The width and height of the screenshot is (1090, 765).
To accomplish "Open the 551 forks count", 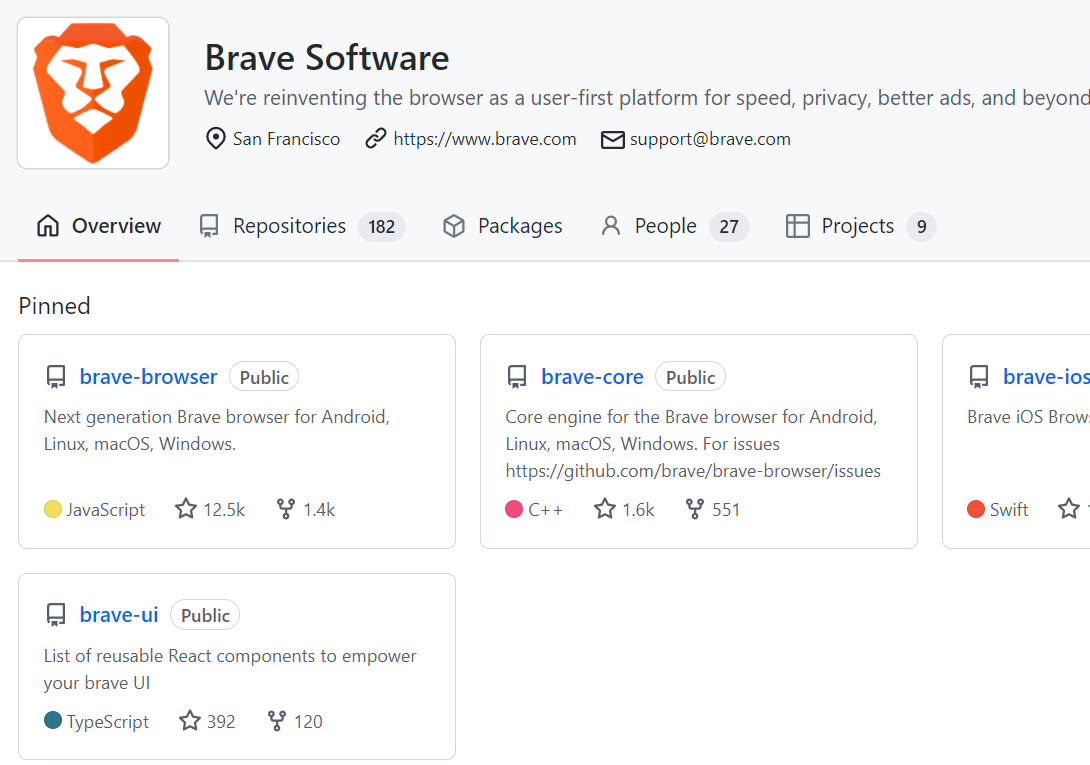I will tap(726, 510).
